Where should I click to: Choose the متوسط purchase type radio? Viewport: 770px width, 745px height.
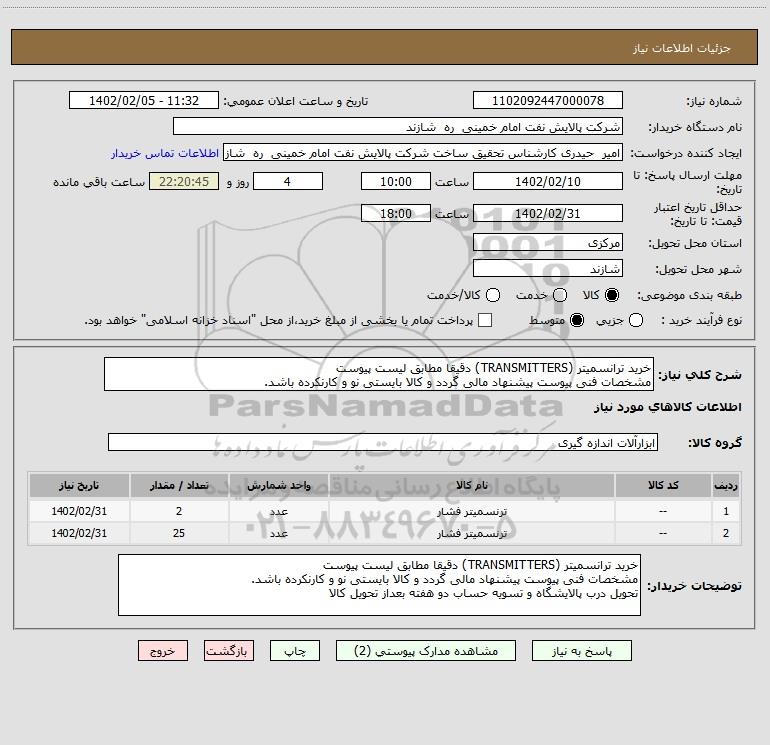[577, 320]
